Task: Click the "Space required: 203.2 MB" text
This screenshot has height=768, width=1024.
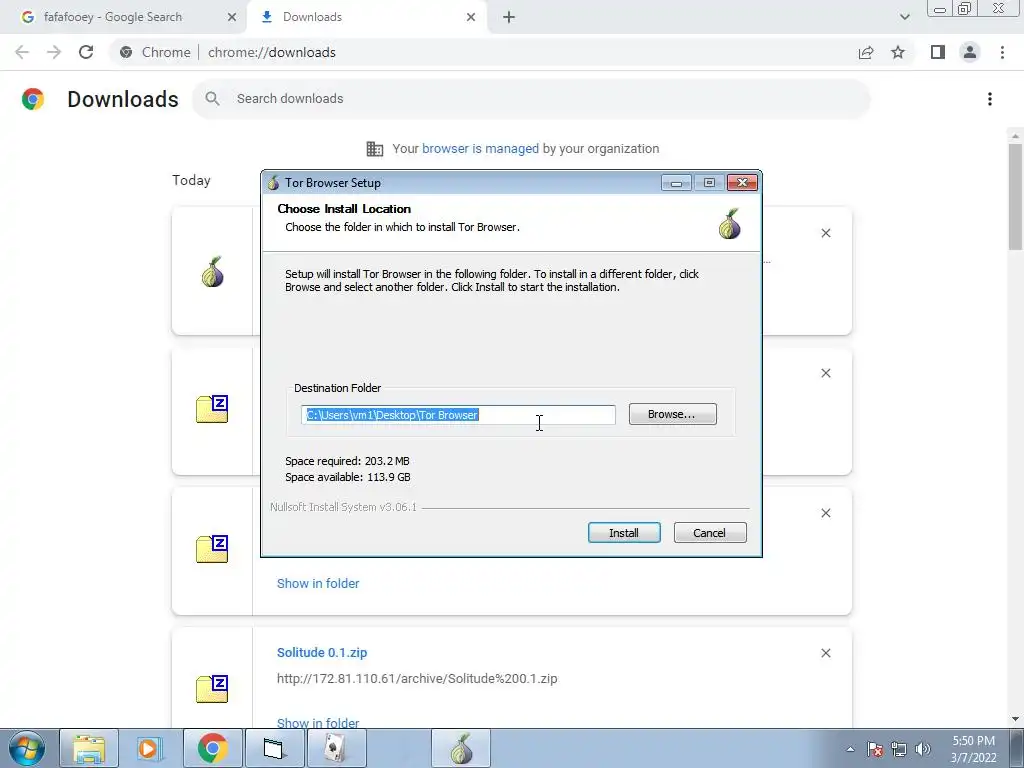Action: tap(347, 461)
